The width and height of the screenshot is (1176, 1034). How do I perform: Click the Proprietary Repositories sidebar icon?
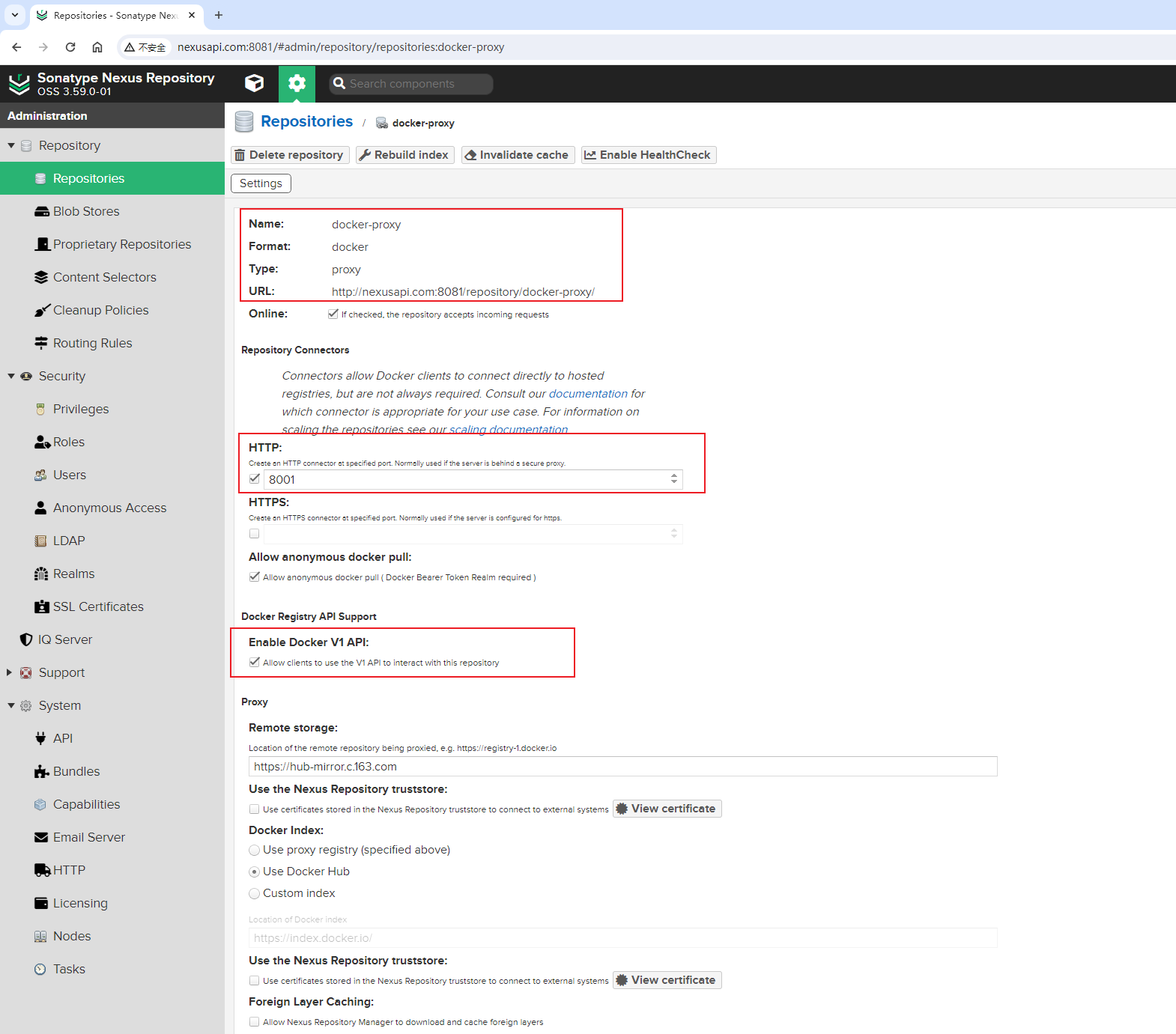click(43, 244)
